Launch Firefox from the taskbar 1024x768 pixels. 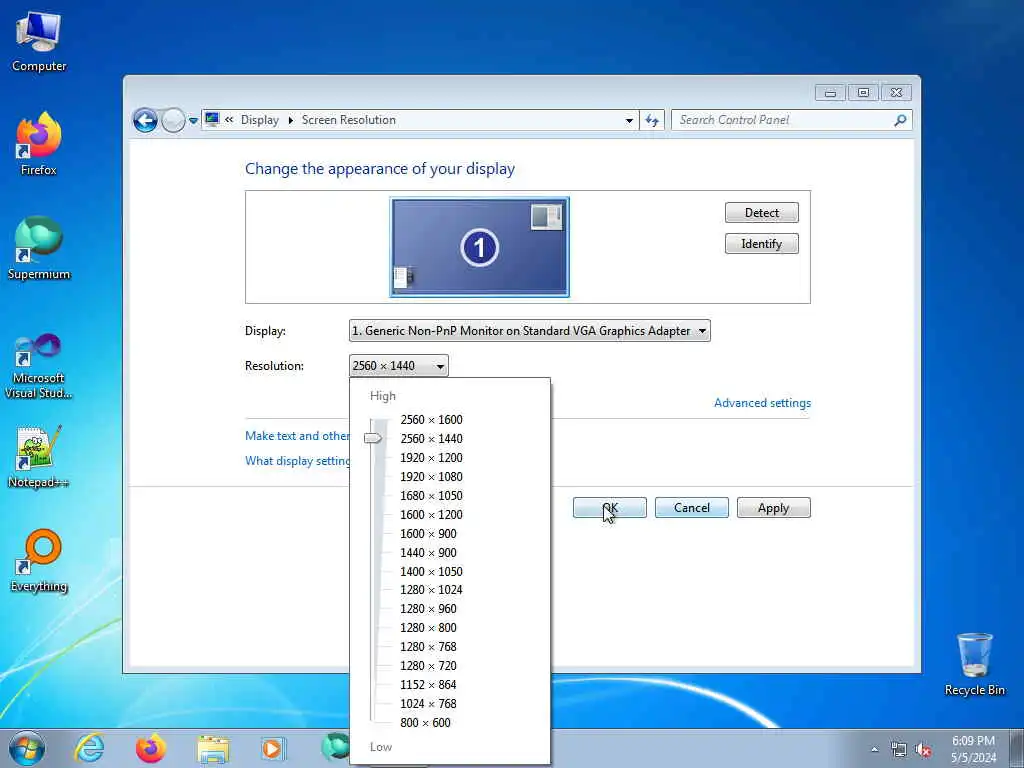pyautogui.click(x=151, y=748)
